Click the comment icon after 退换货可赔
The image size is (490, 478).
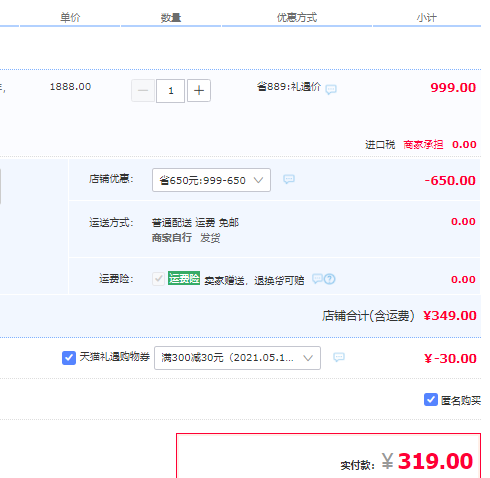pos(317,278)
